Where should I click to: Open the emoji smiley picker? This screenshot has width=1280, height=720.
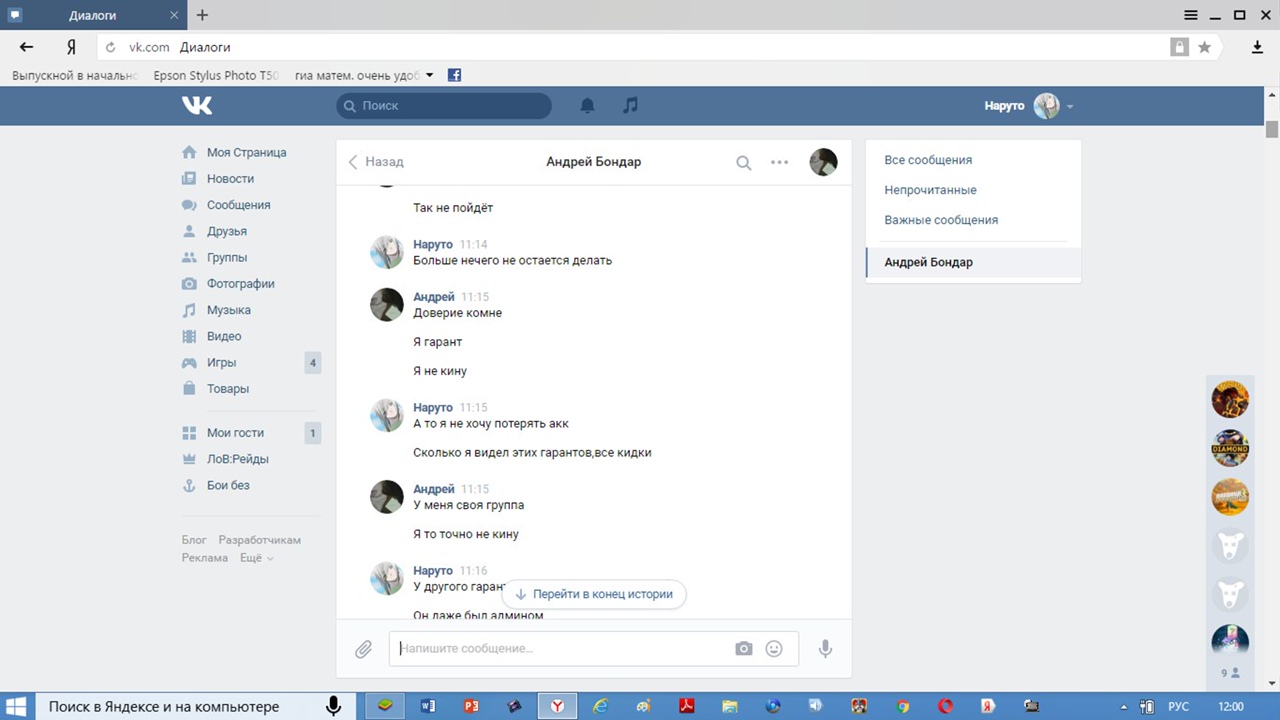tap(774, 649)
